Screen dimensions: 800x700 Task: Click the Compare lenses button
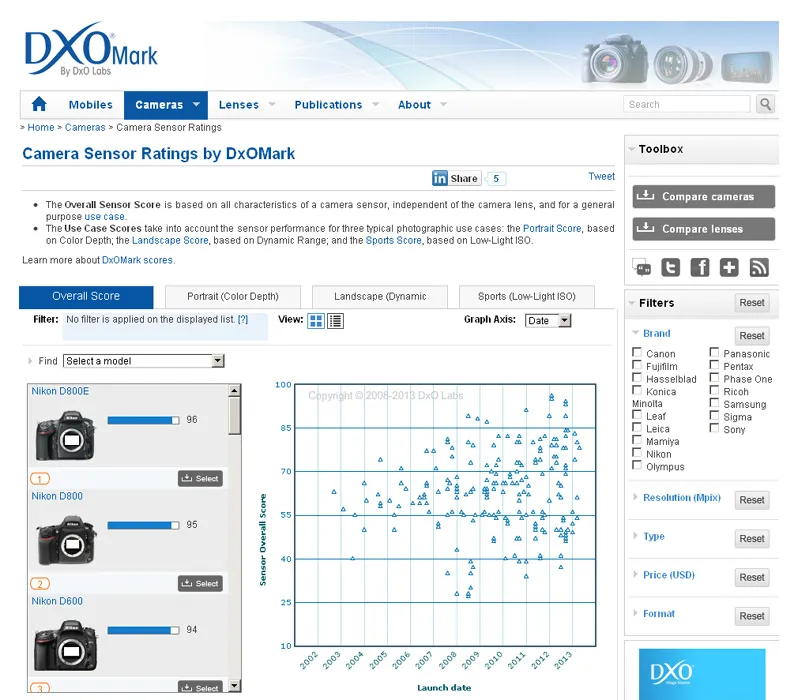(x=704, y=229)
